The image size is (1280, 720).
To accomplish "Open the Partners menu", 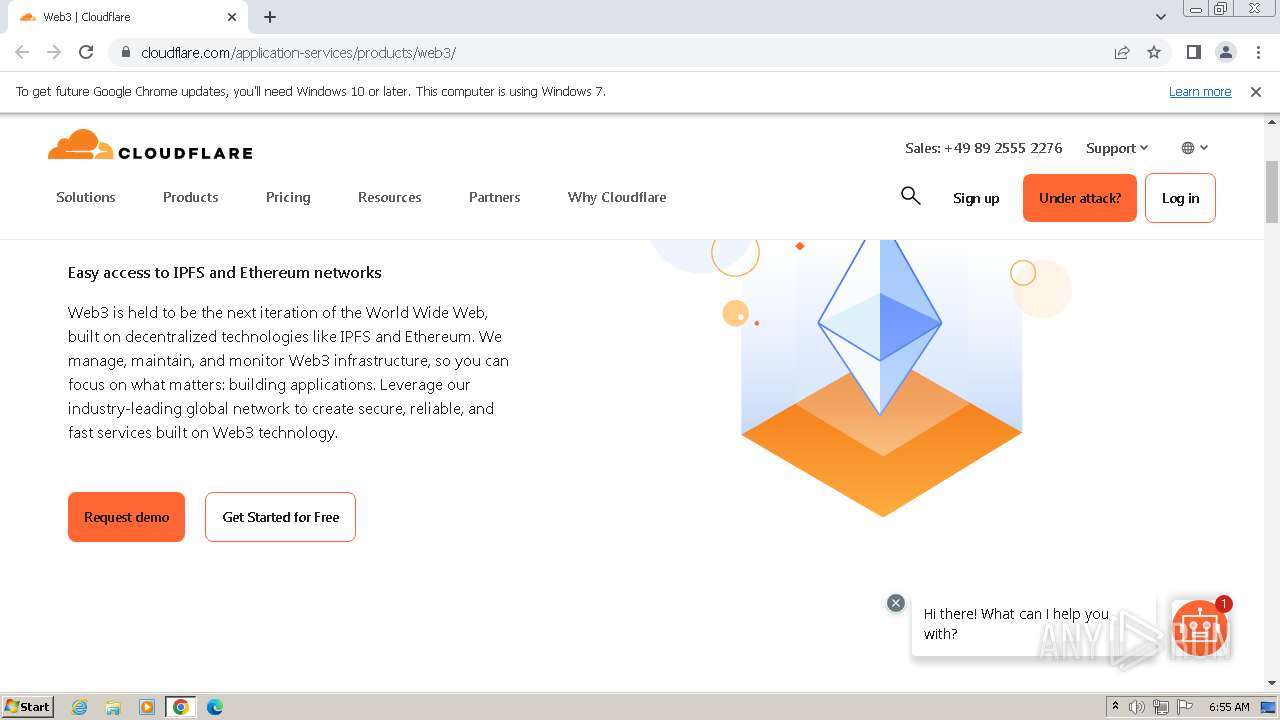I will [495, 197].
